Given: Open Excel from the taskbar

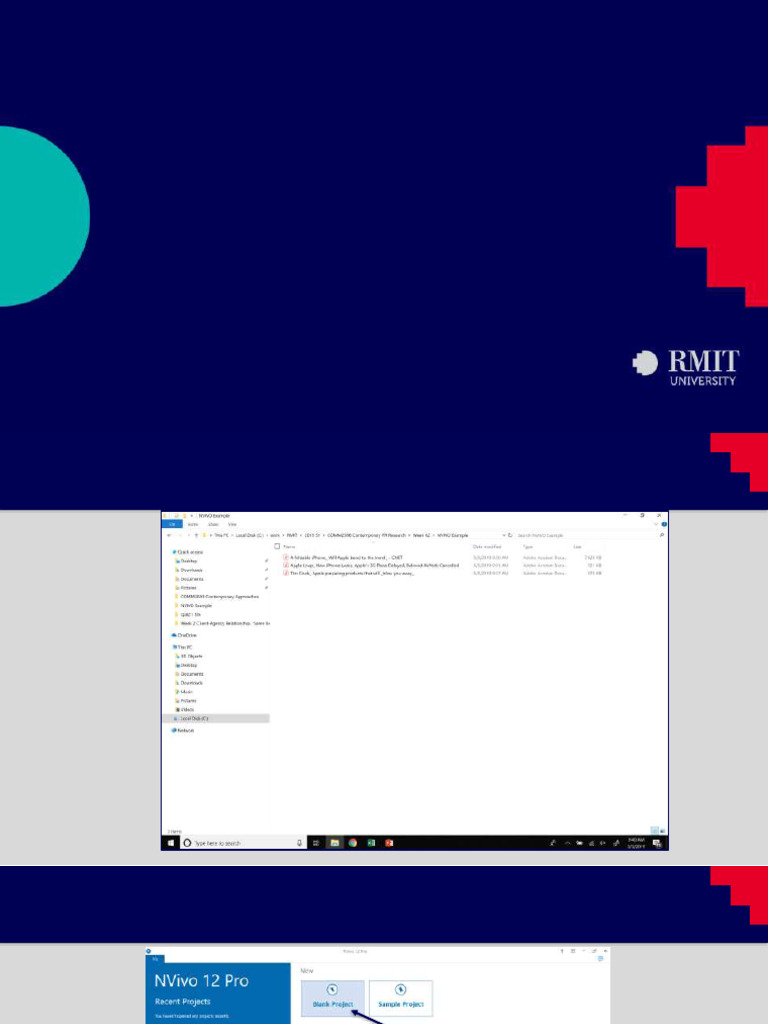Looking at the screenshot, I should 371,843.
